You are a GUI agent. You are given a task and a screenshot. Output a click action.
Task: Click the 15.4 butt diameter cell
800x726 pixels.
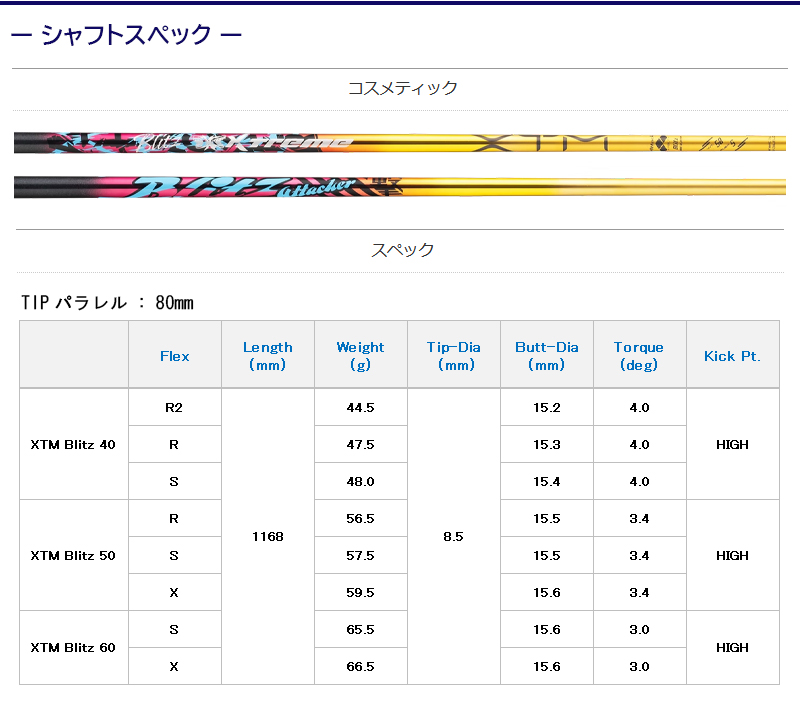click(x=546, y=481)
